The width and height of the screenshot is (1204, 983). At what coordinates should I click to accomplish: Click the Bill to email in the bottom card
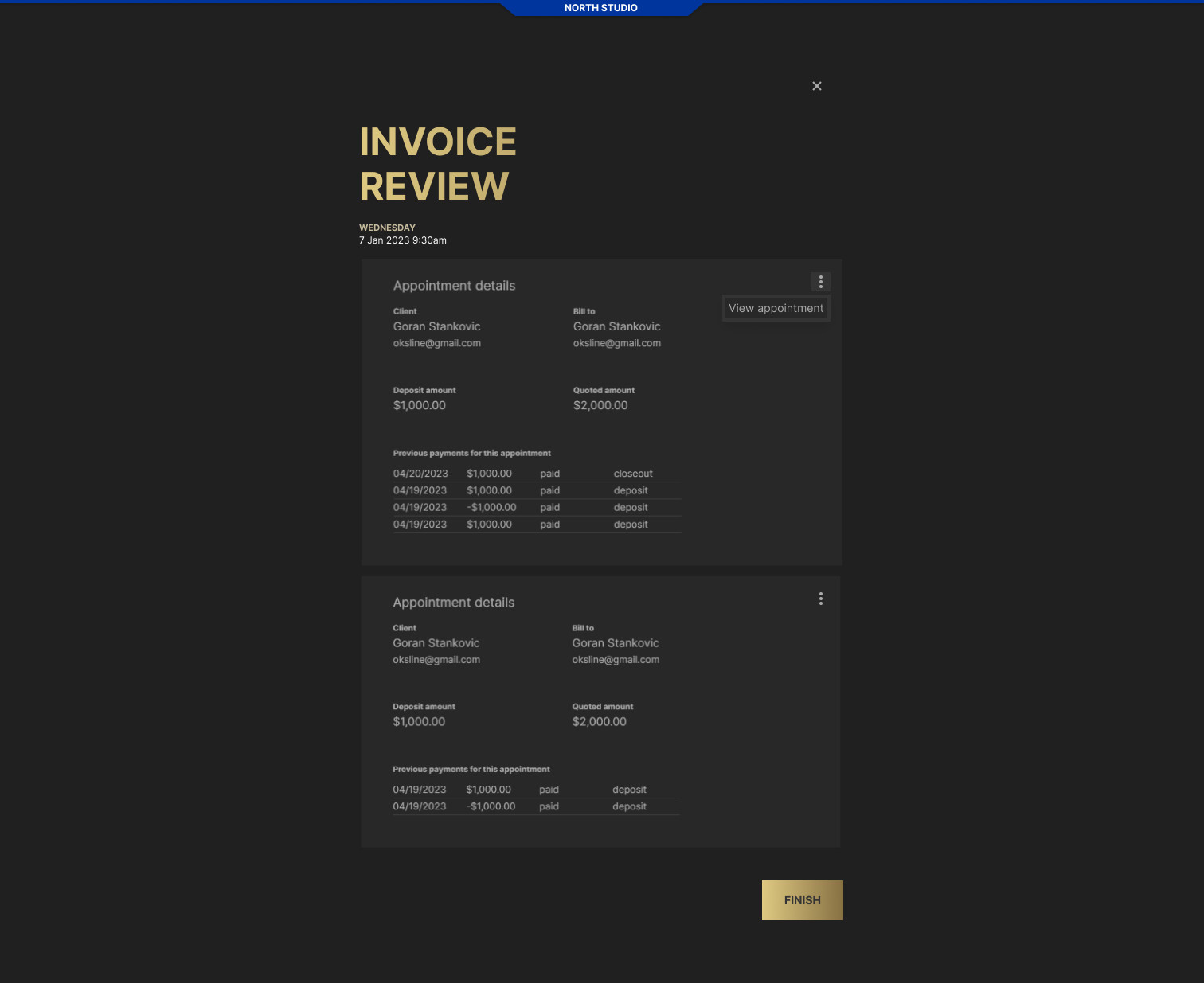pos(616,660)
